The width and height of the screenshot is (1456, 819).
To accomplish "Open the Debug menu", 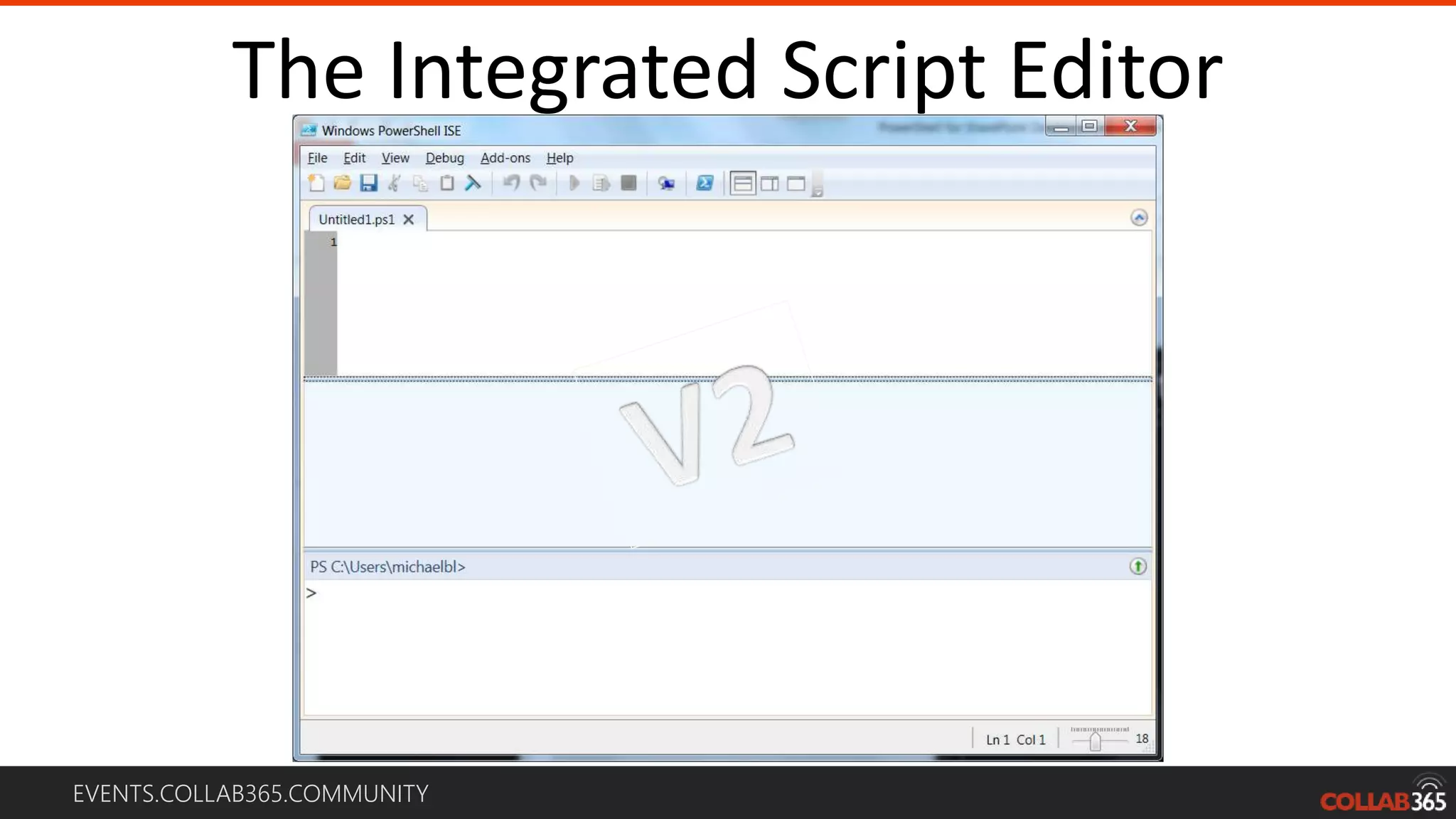I will (444, 158).
